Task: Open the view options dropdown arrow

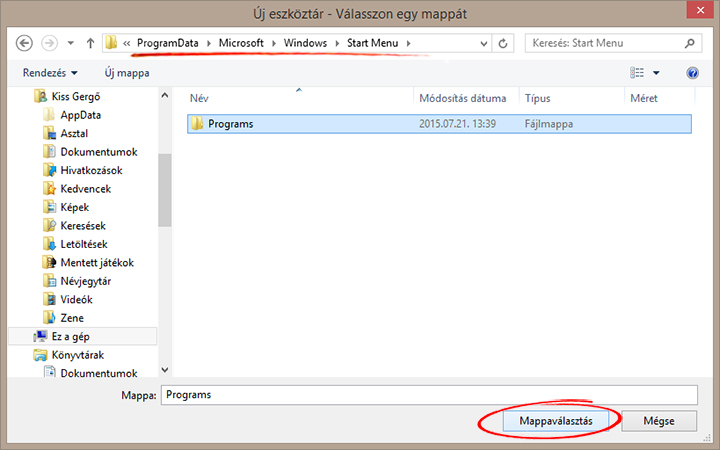Action: pos(656,73)
